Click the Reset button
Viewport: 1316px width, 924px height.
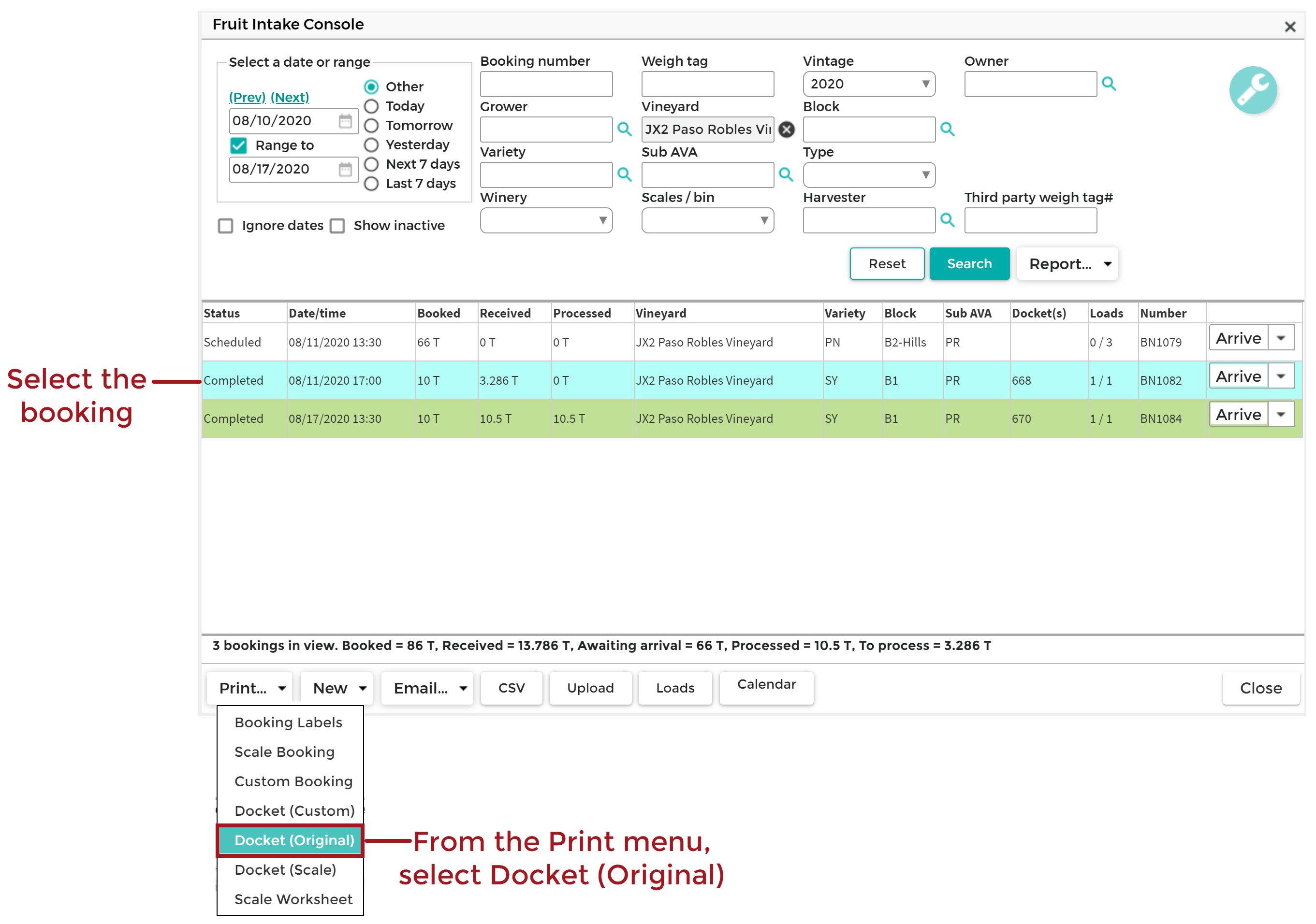(887, 263)
